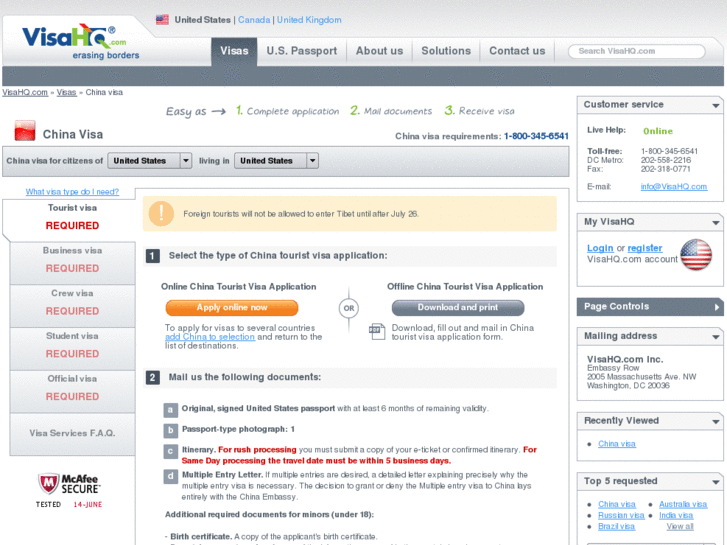Collapse the Customer service panel
727x545 pixels.
click(716, 105)
